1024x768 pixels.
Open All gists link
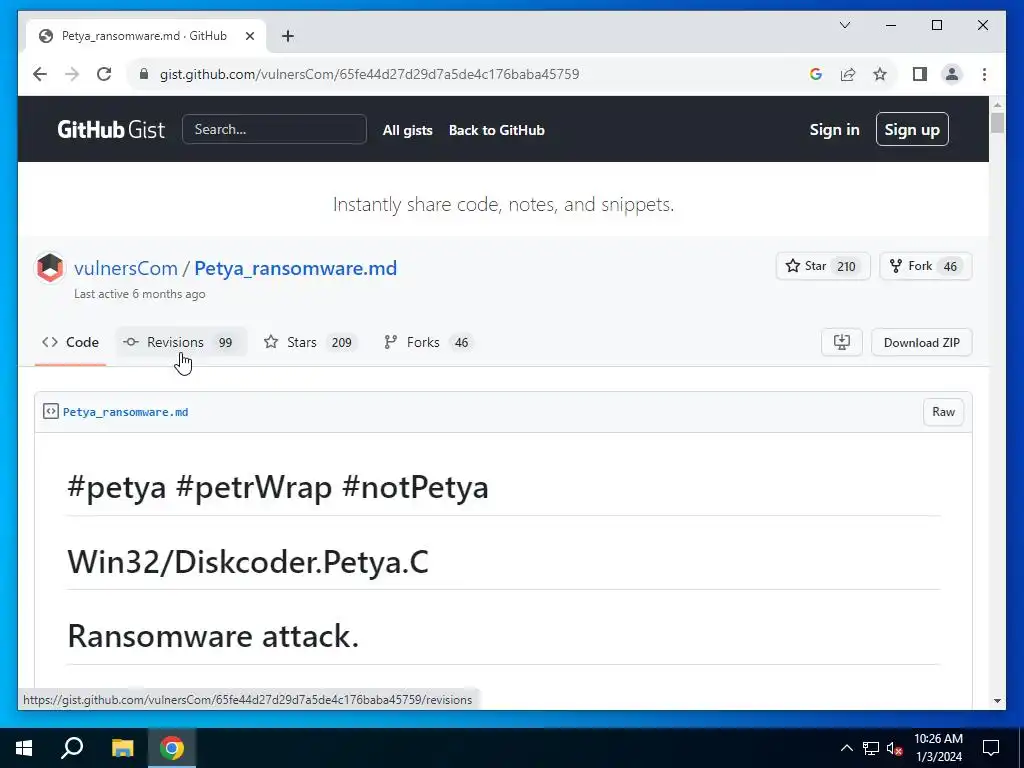(x=408, y=130)
